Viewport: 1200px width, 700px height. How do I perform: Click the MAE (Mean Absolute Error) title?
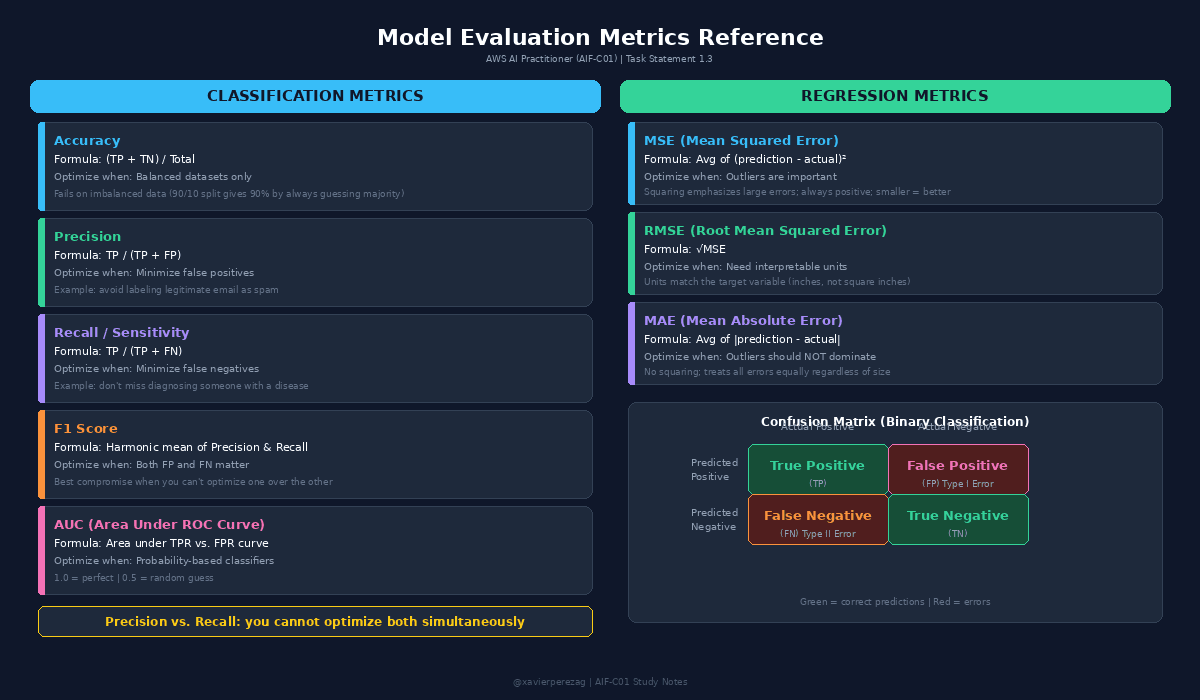[743, 321]
